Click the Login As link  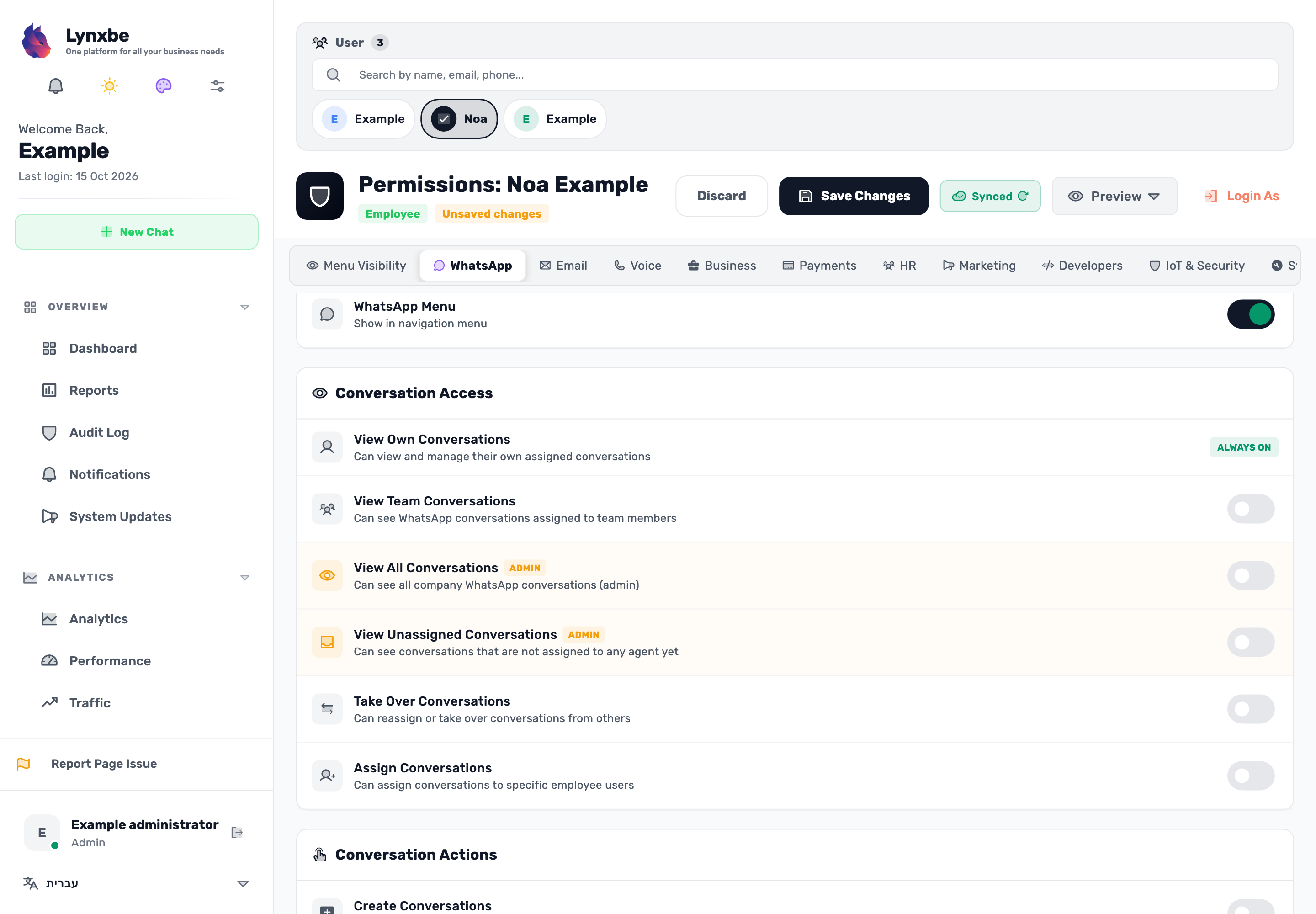(x=1242, y=196)
